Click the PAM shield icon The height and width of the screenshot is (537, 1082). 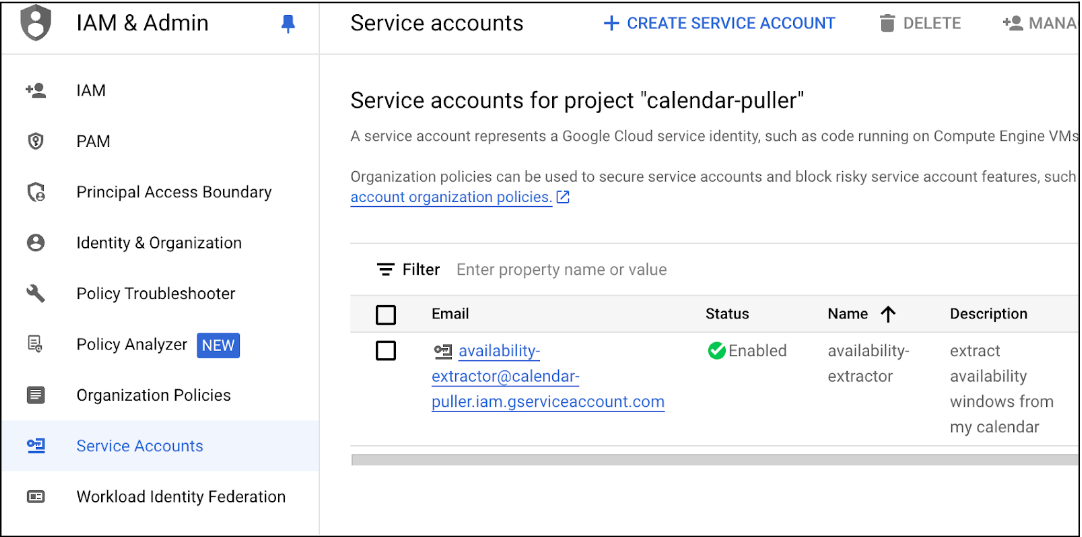(36, 142)
